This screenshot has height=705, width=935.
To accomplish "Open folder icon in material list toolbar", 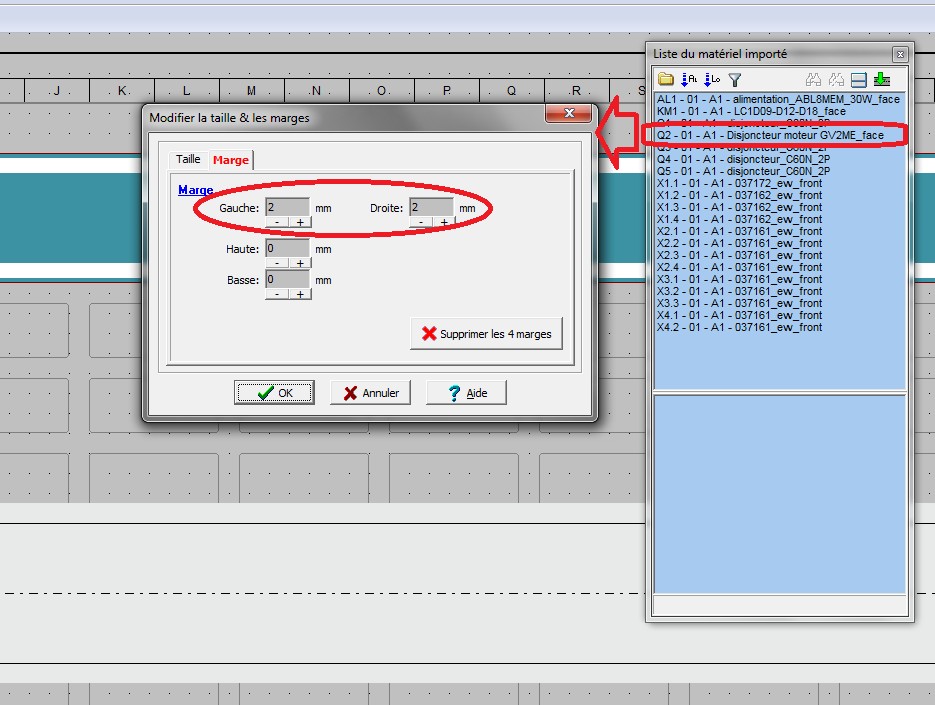I will coord(666,79).
